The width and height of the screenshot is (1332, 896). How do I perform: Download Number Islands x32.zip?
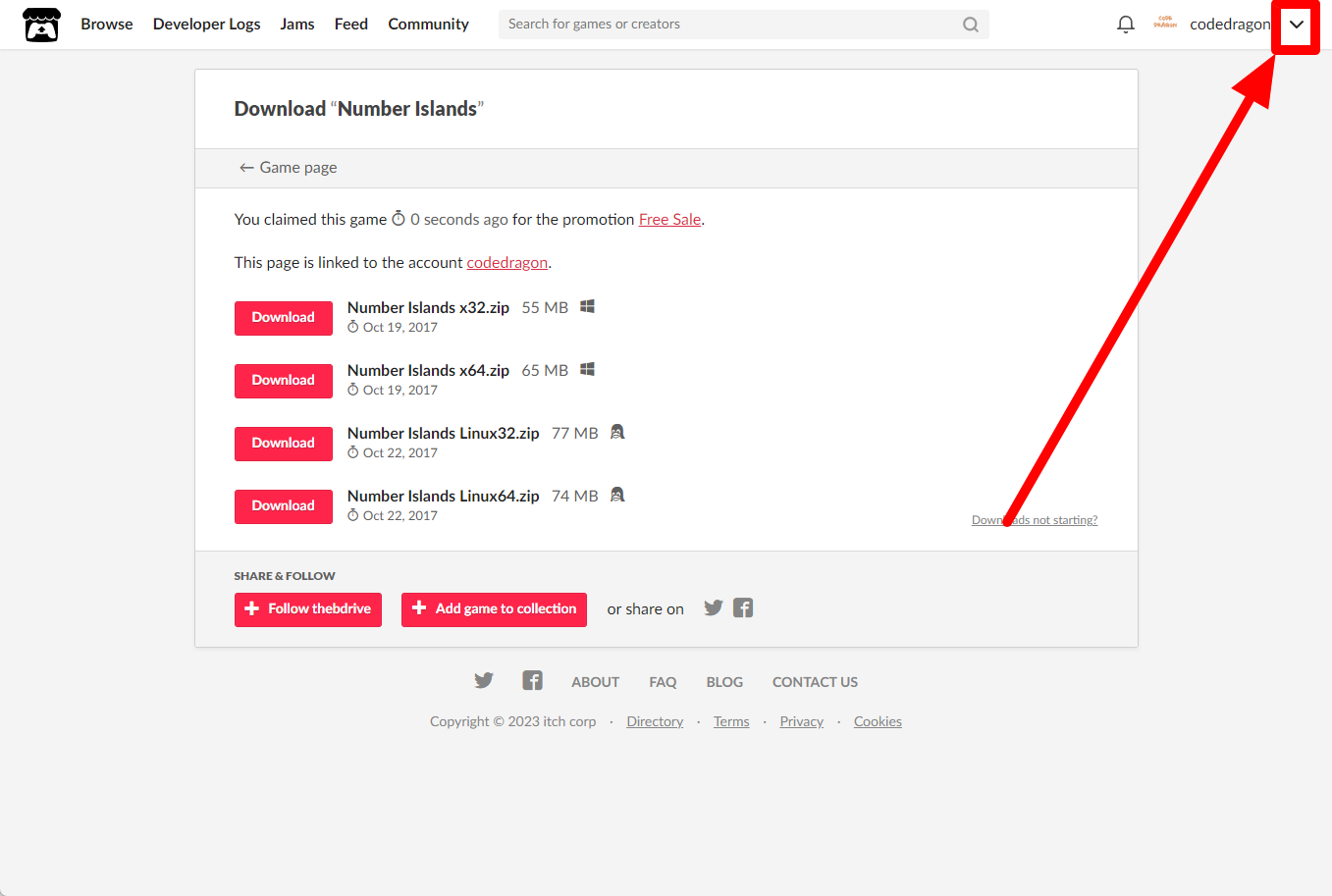(284, 318)
